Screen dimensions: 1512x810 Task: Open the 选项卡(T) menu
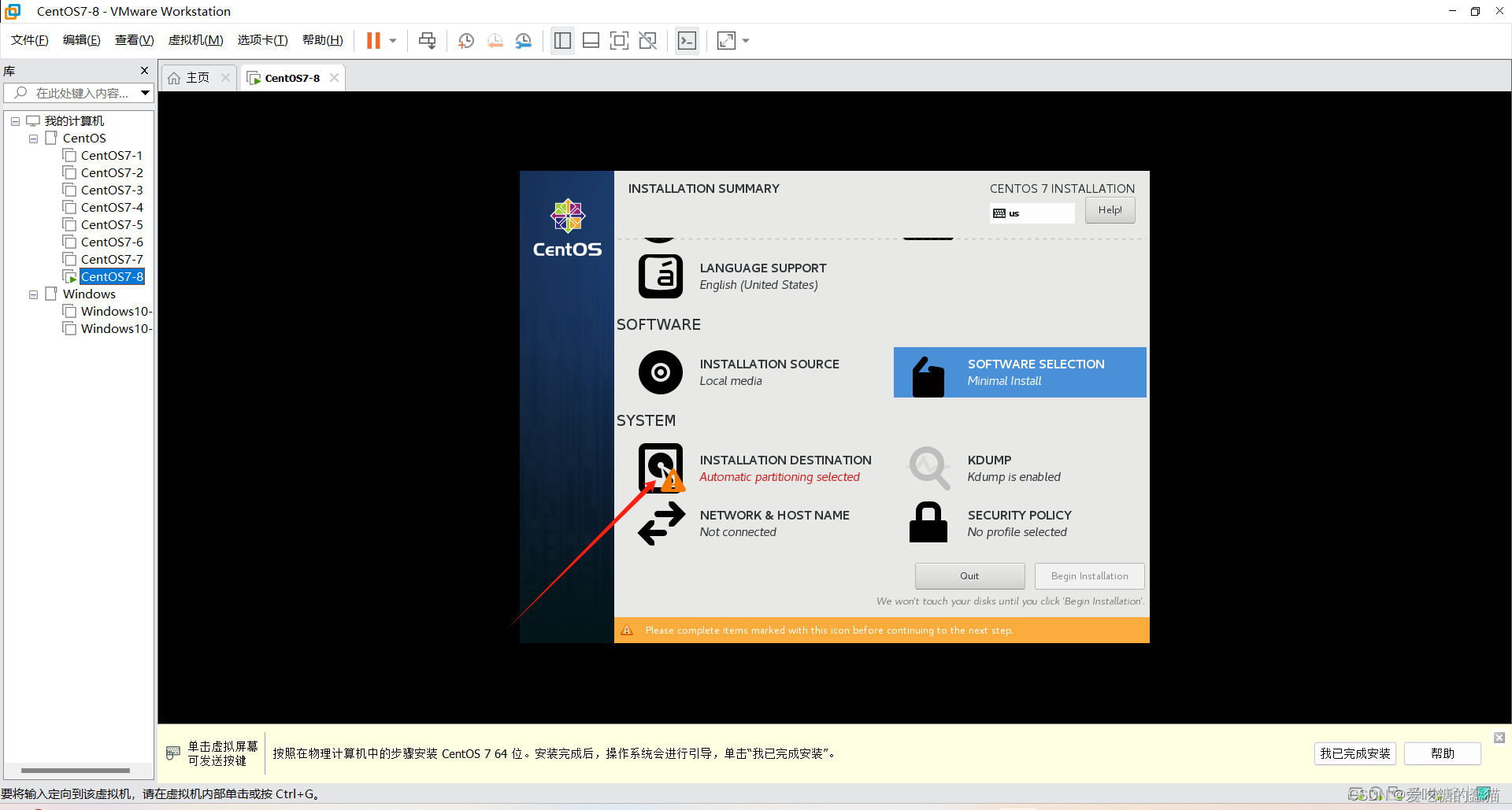(263, 40)
